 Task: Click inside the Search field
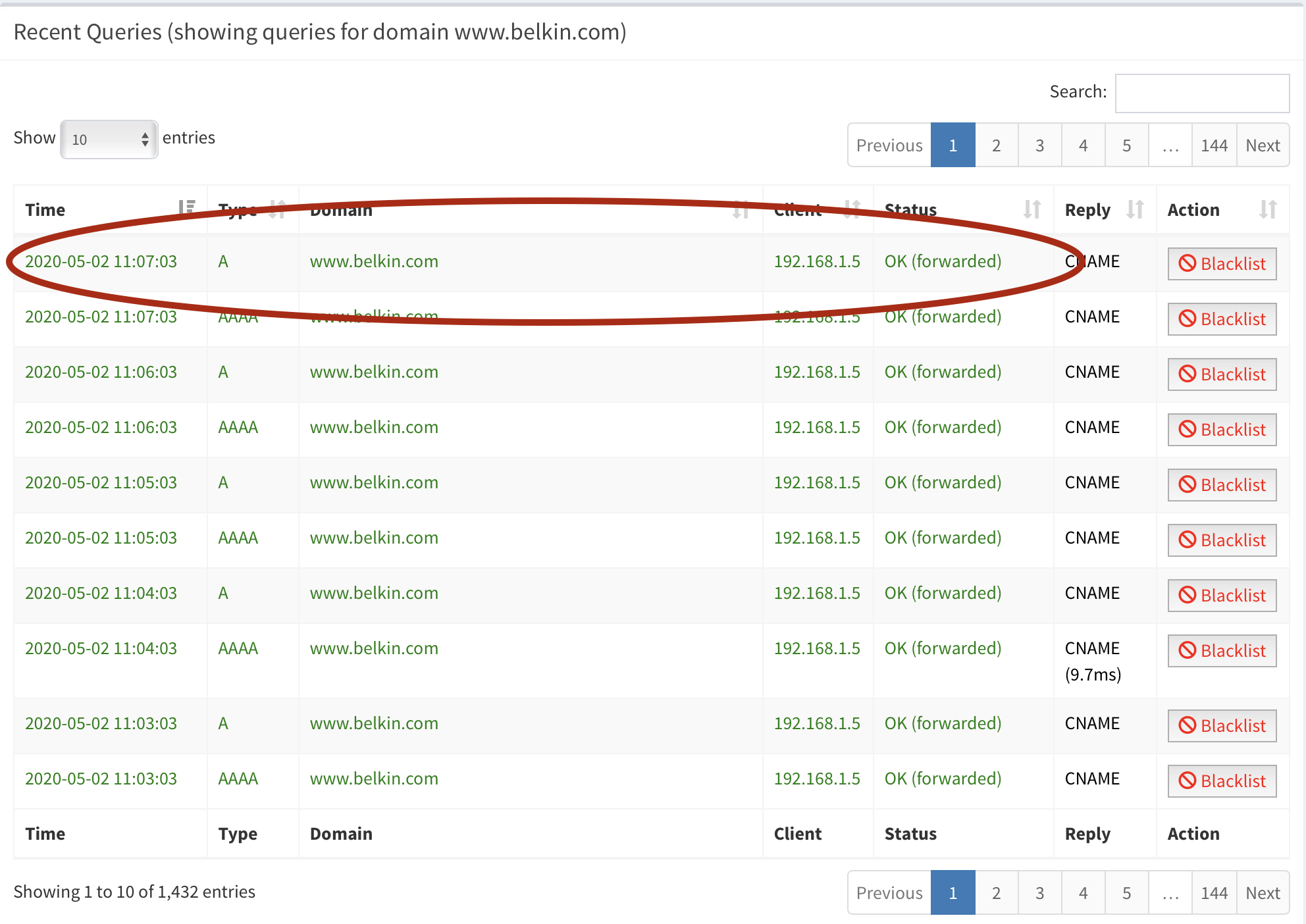pos(1202,93)
